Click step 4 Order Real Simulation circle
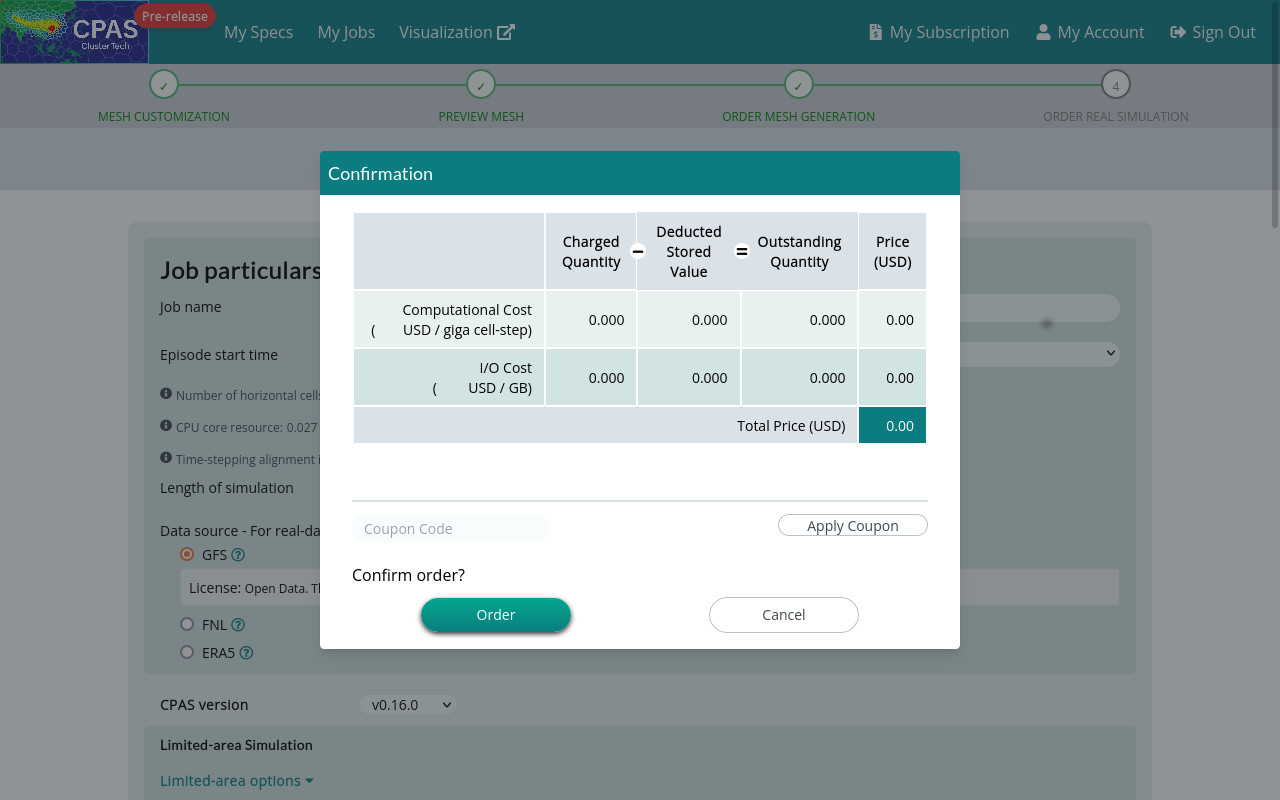1280x800 pixels. 1116,85
